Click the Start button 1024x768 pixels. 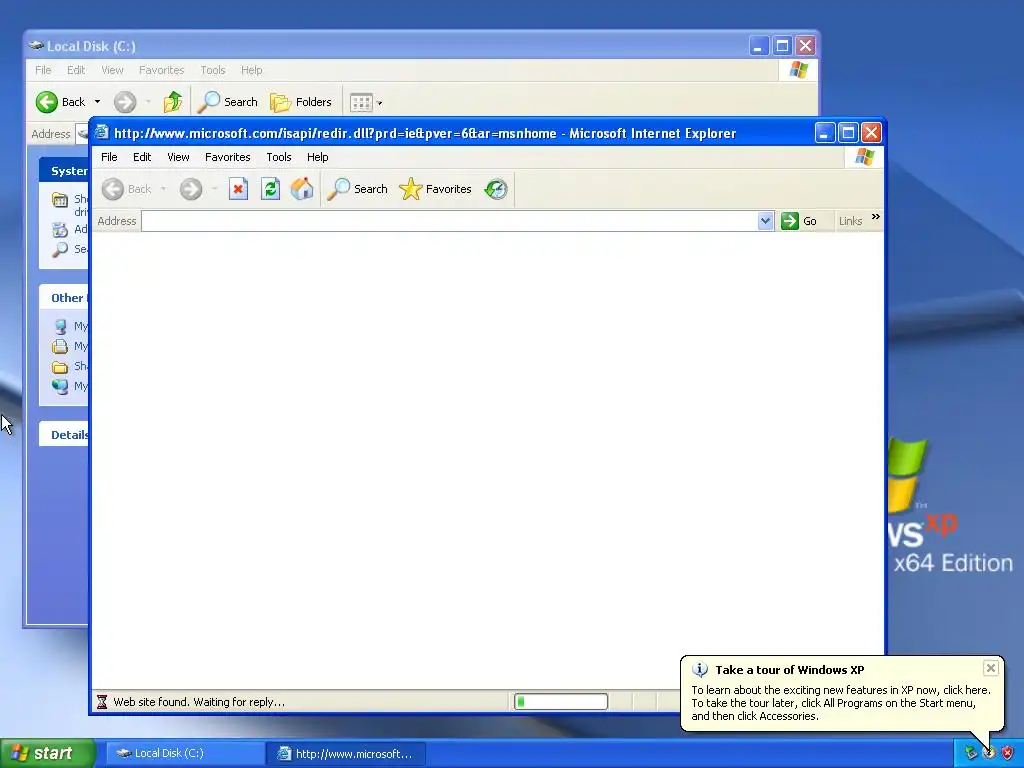pyautogui.click(x=47, y=753)
